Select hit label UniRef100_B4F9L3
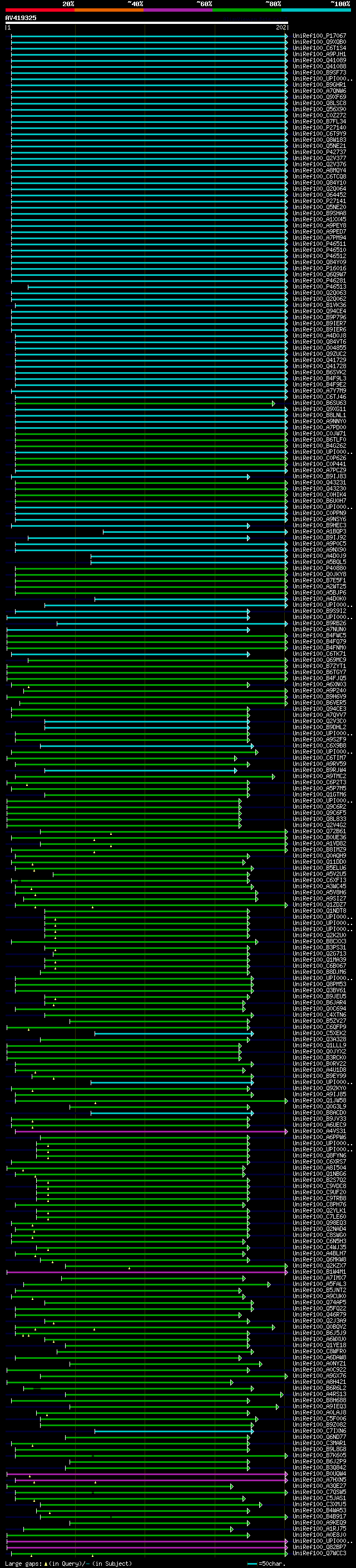 point(319,379)
